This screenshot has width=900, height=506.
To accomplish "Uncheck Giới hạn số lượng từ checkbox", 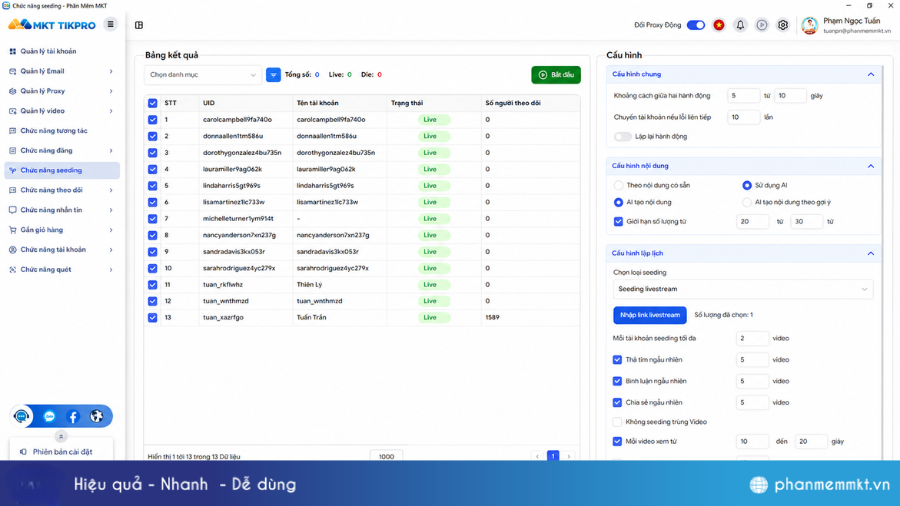I will coord(618,221).
